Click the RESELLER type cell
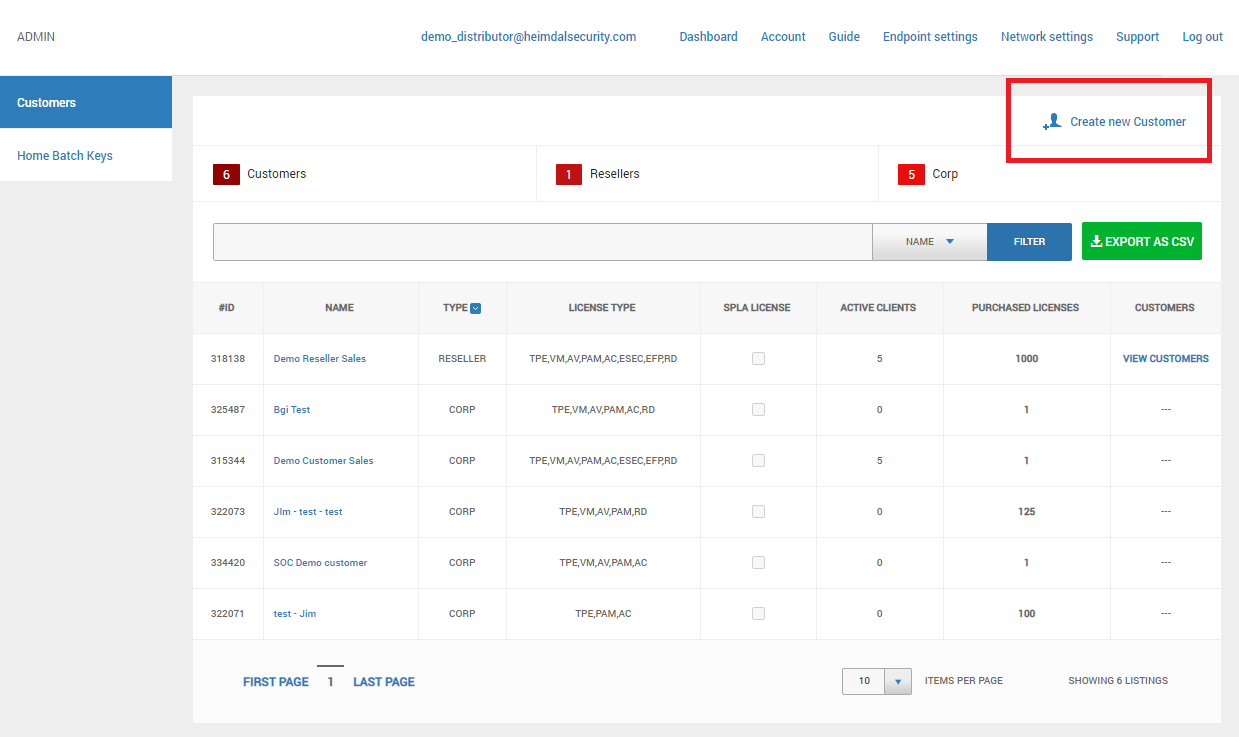This screenshot has width=1239, height=737. click(x=462, y=358)
